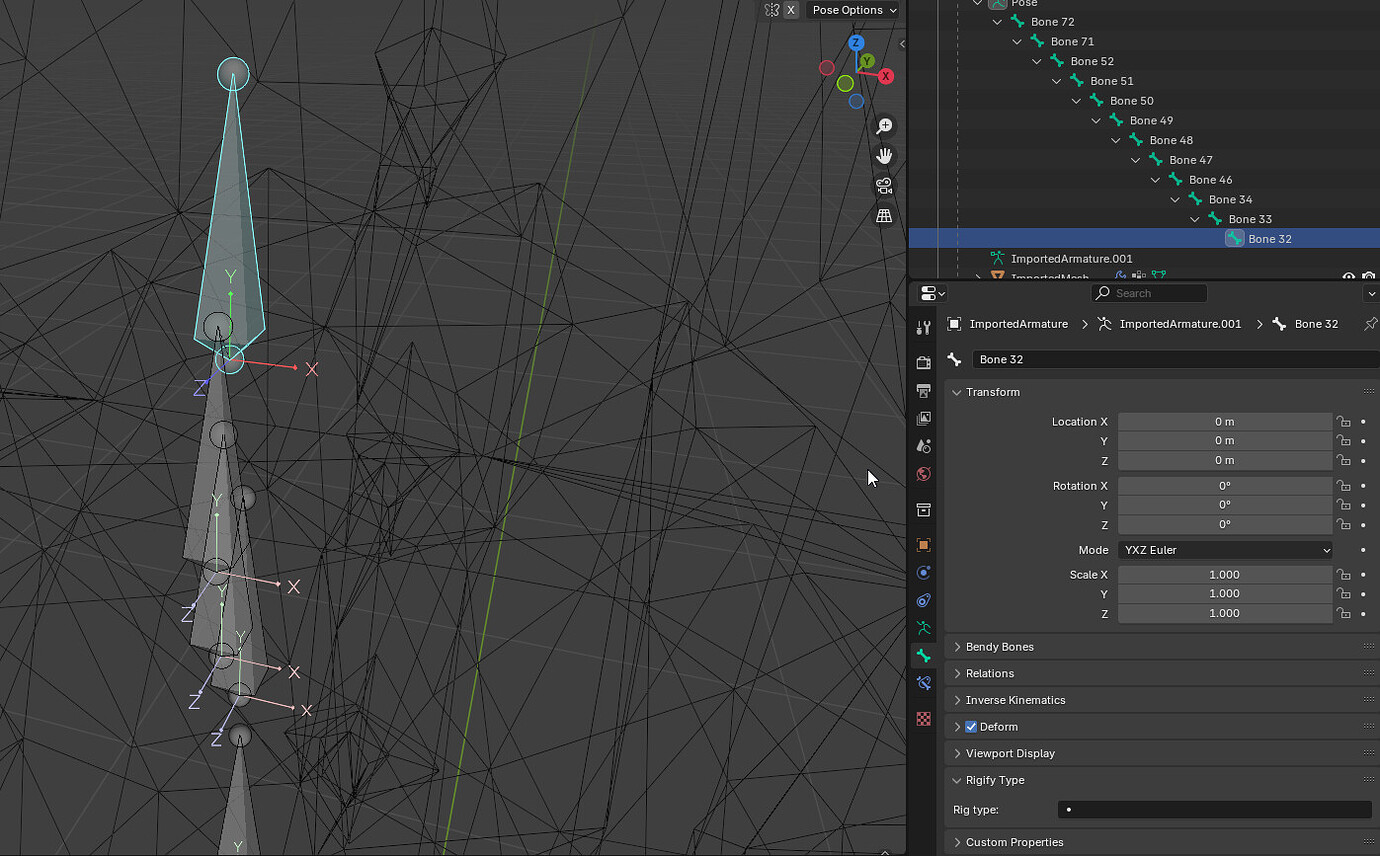Screen dimensions: 1380x856
Task: Toggle camera view icon in viewport
Action: click(x=884, y=186)
